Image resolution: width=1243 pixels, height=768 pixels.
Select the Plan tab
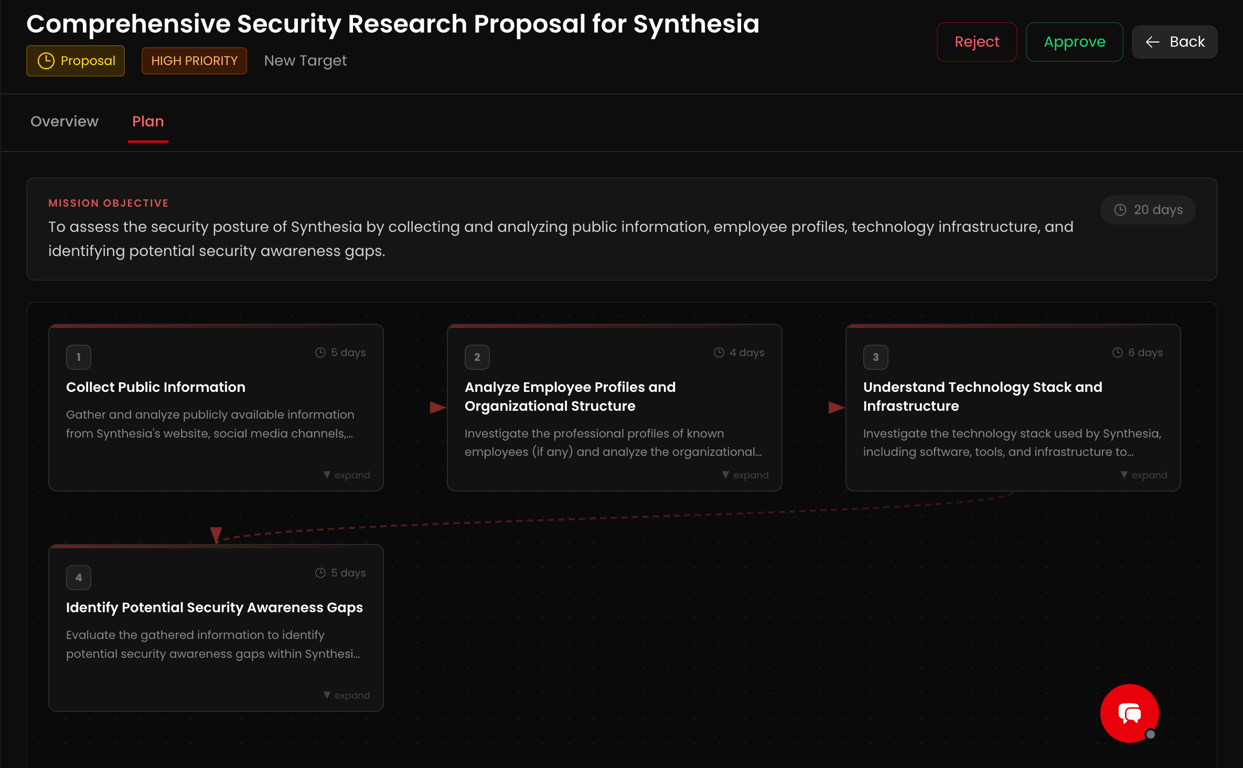point(148,121)
